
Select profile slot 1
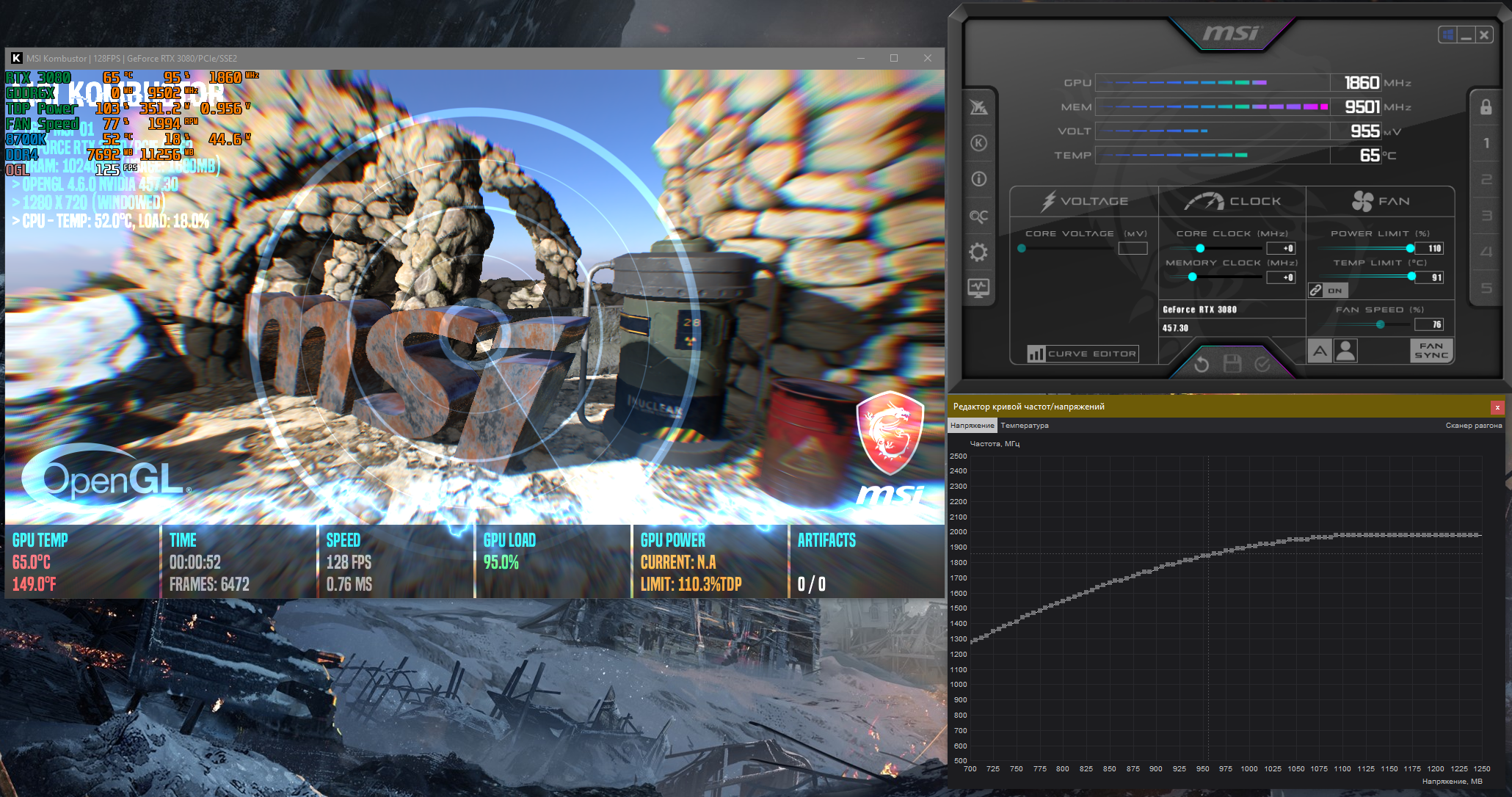click(x=1486, y=143)
